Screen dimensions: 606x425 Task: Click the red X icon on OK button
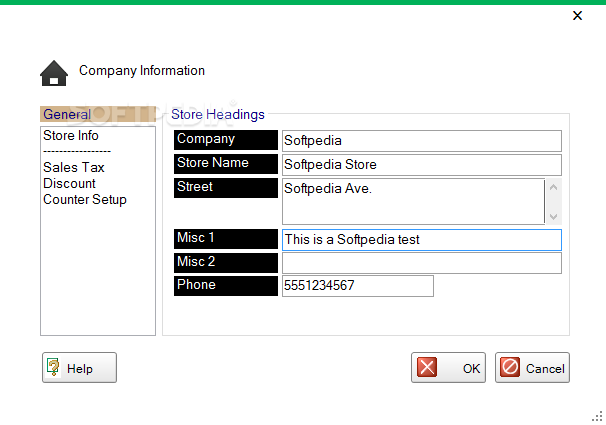pyautogui.click(x=427, y=367)
